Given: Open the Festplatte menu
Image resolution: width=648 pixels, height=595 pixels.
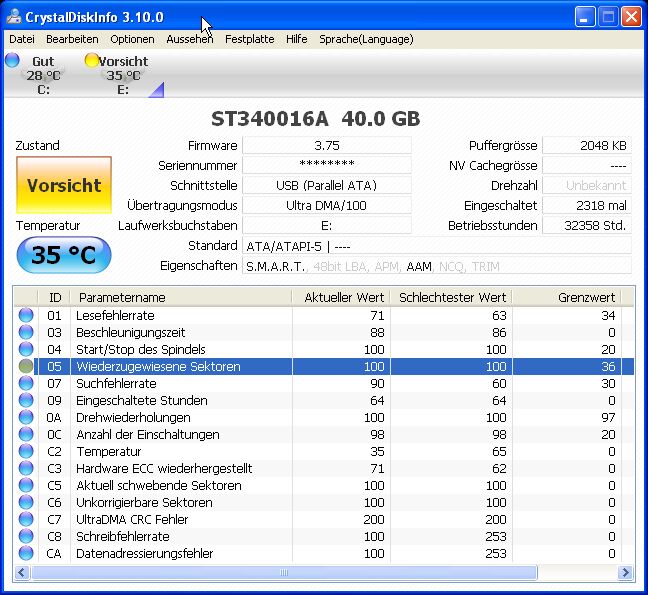Looking at the screenshot, I should [250, 39].
